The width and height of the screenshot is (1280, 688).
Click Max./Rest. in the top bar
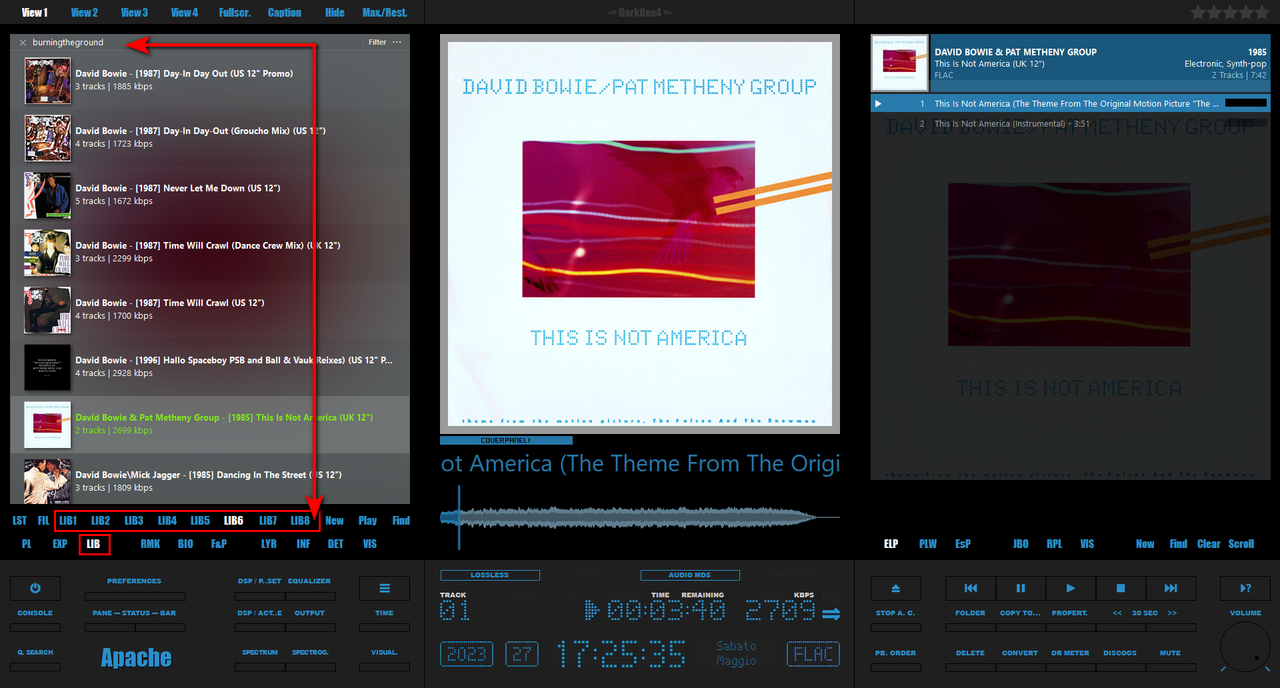pos(385,13)
